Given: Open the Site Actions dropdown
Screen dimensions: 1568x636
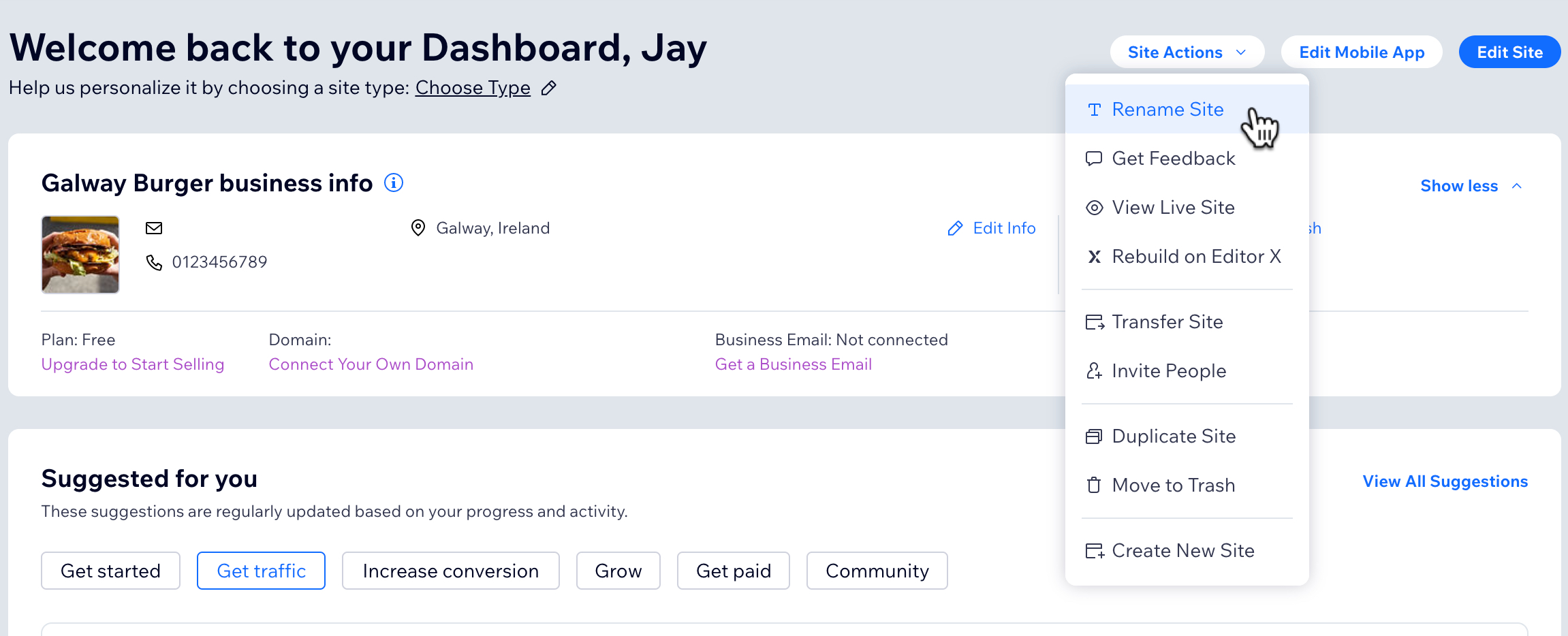Looking at the screenshot, I should point(1187,52).
